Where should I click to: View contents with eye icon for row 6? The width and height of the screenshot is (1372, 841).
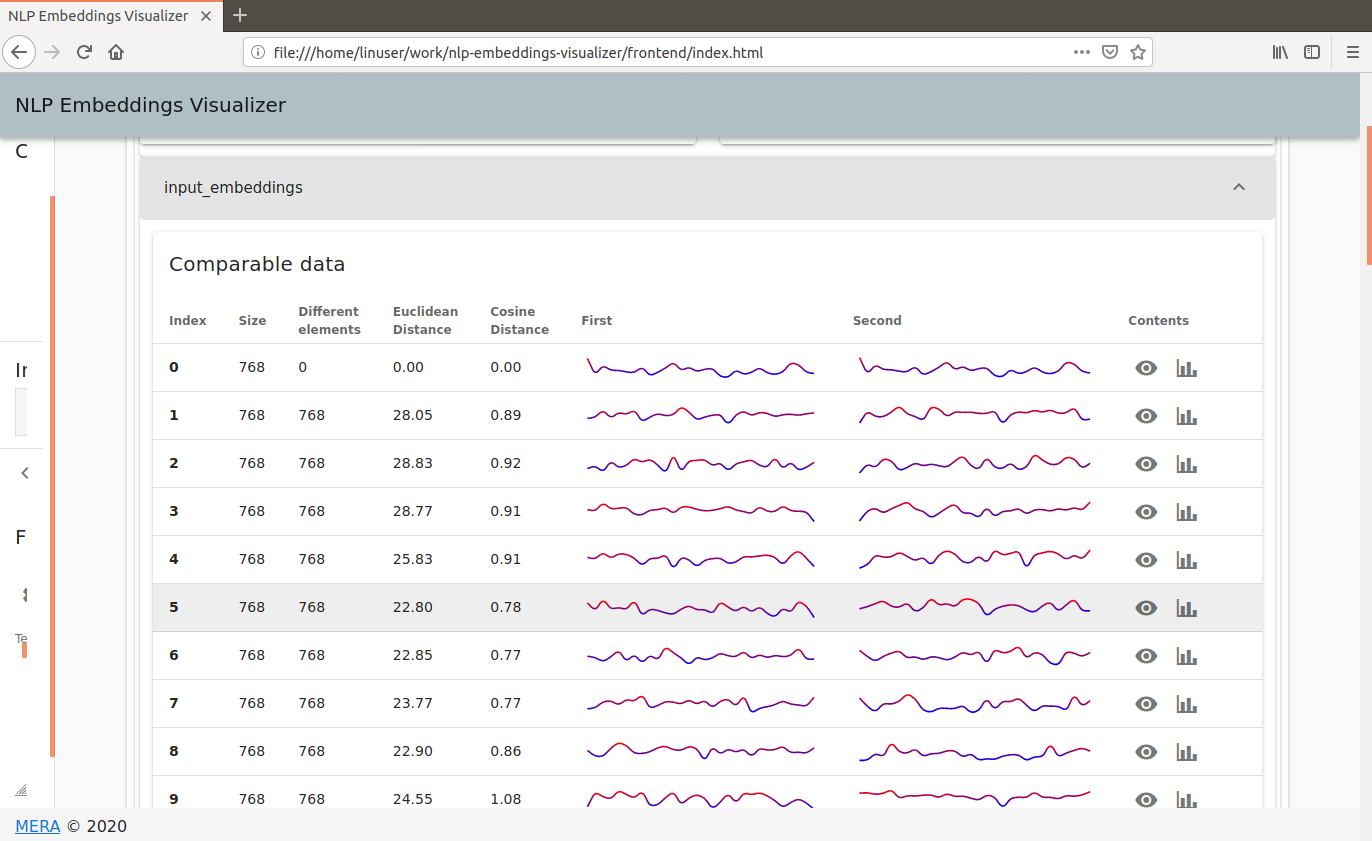(1146, 656)
